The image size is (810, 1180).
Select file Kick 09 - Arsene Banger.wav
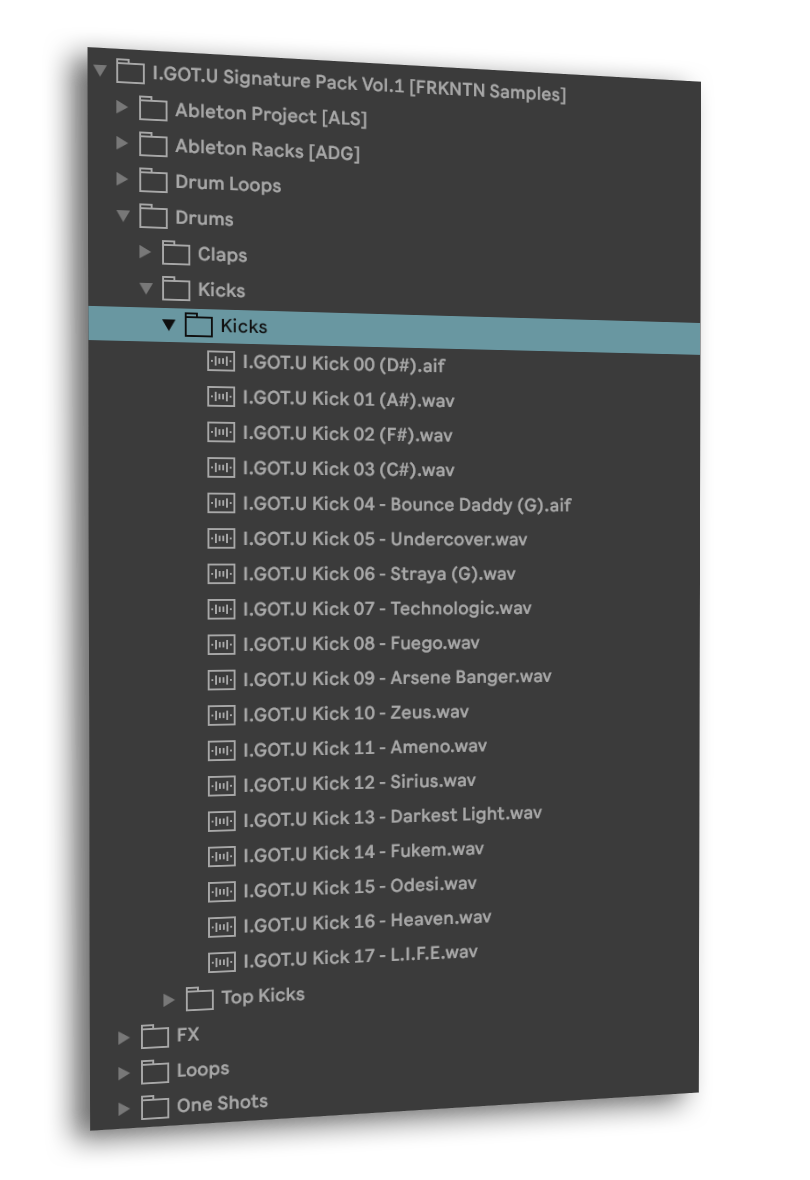tap(397, 678)
